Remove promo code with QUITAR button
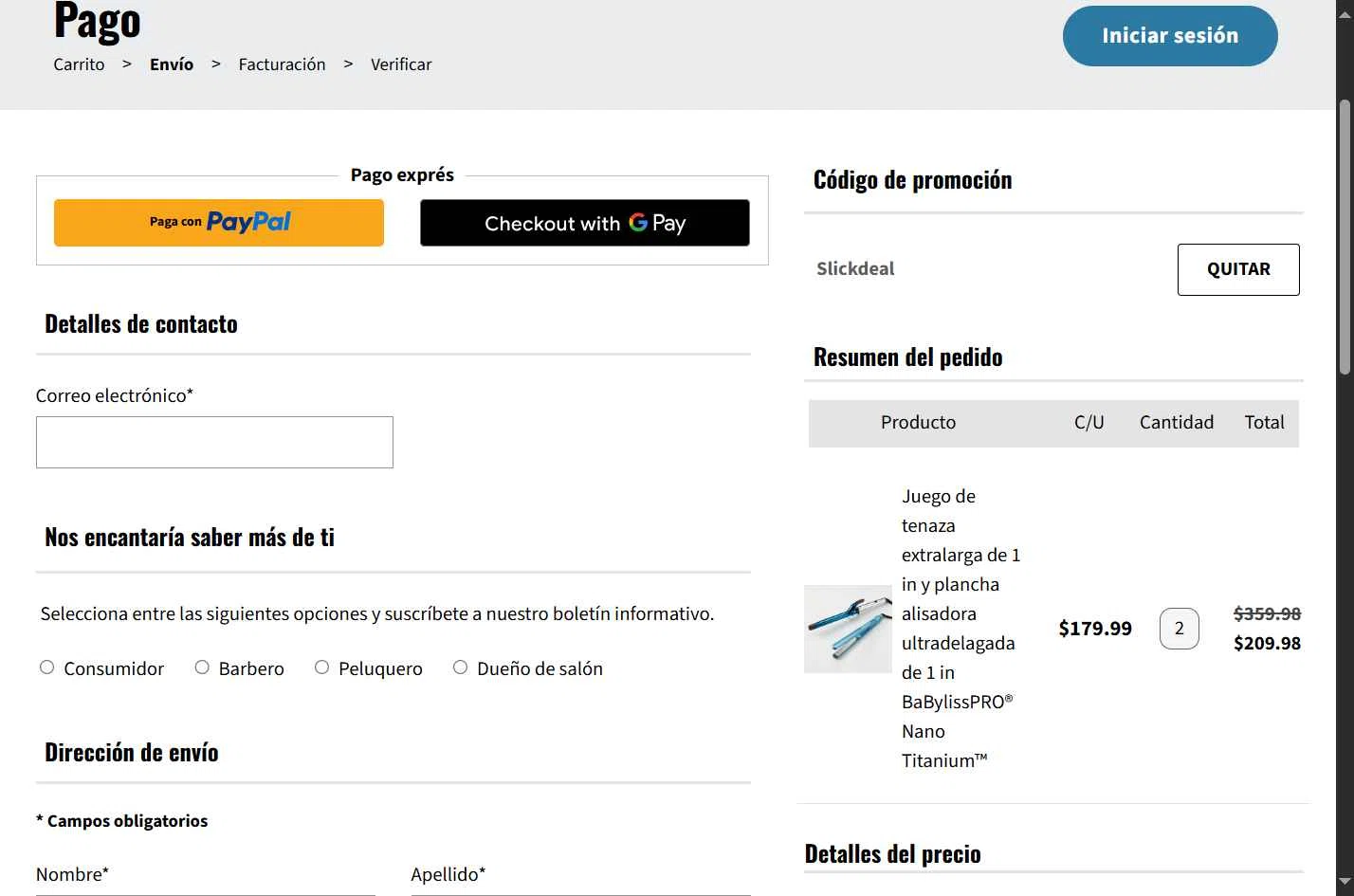Viewport: 1354px width, 896px height. click(x=1238, y=269)
